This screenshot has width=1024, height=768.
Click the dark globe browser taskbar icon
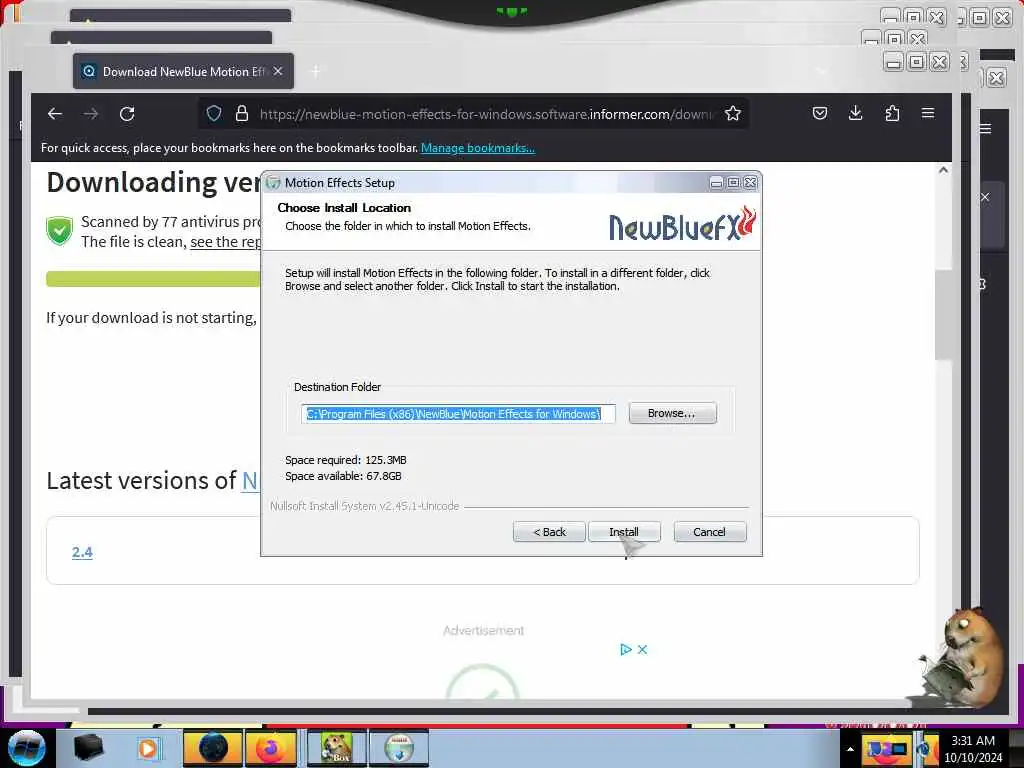(x=213, y=748)
